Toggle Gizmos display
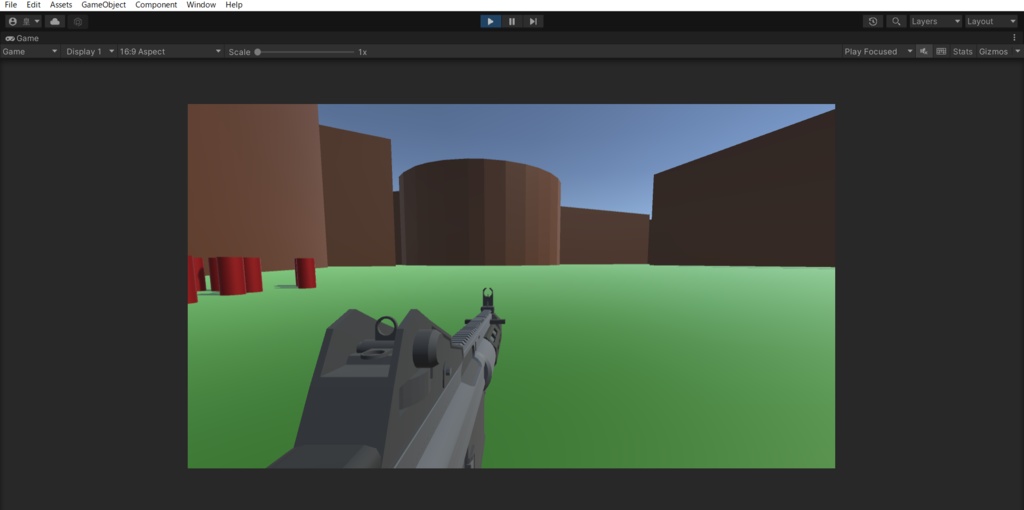This screenshot has width=1024, height=510. 993,52
